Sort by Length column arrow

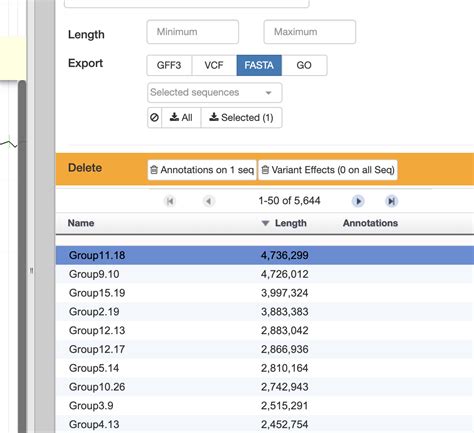pyautogui.click(x=265, y=223)
